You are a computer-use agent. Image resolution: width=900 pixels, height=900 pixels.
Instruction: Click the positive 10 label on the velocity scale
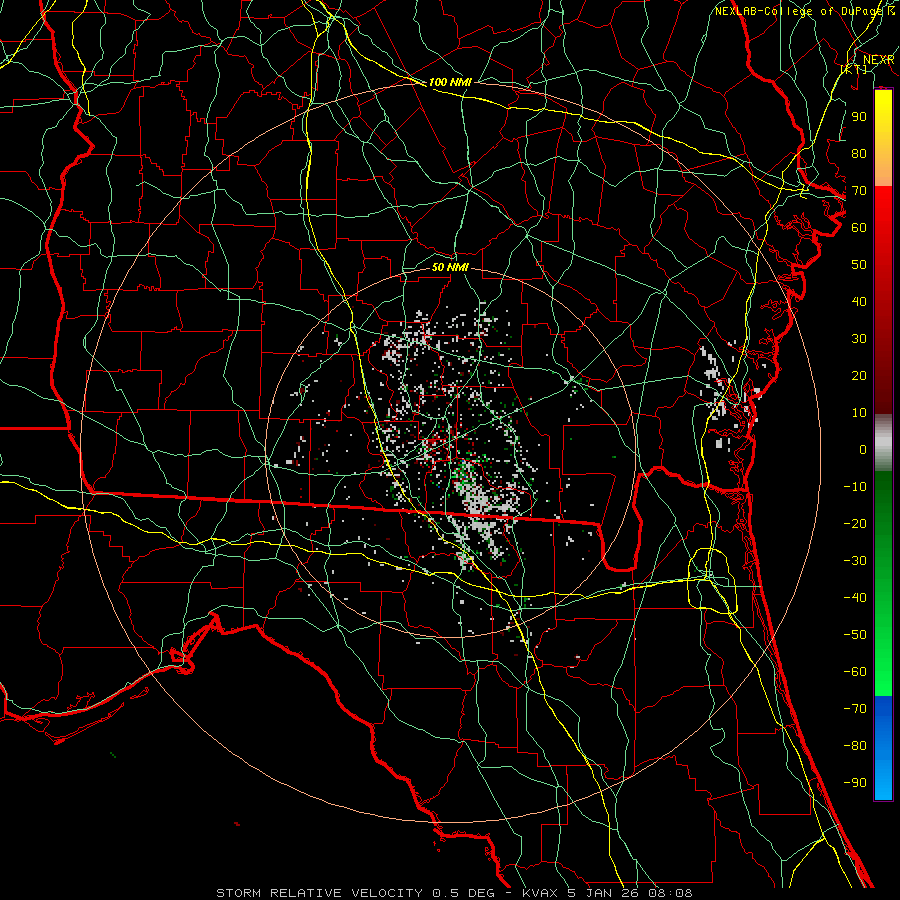tap(859, 413)
